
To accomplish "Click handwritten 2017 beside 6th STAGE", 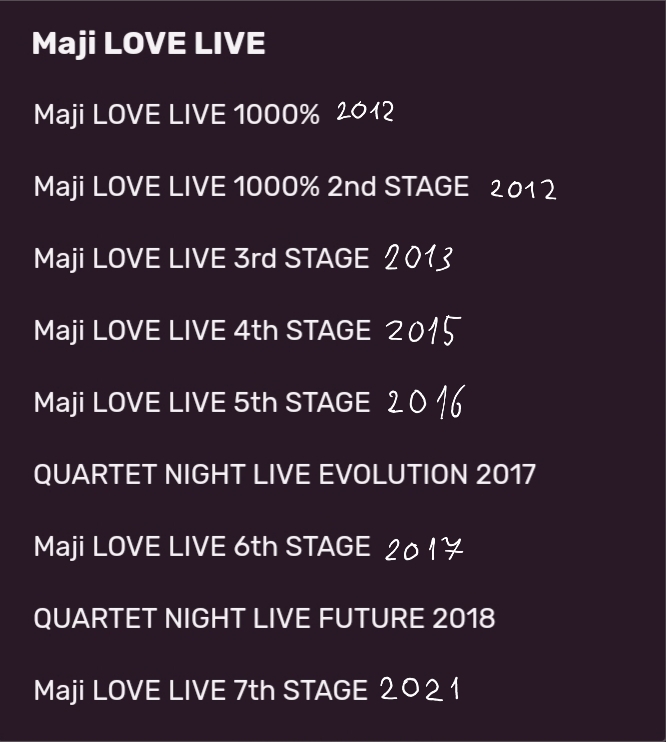I will coord(424,548).
